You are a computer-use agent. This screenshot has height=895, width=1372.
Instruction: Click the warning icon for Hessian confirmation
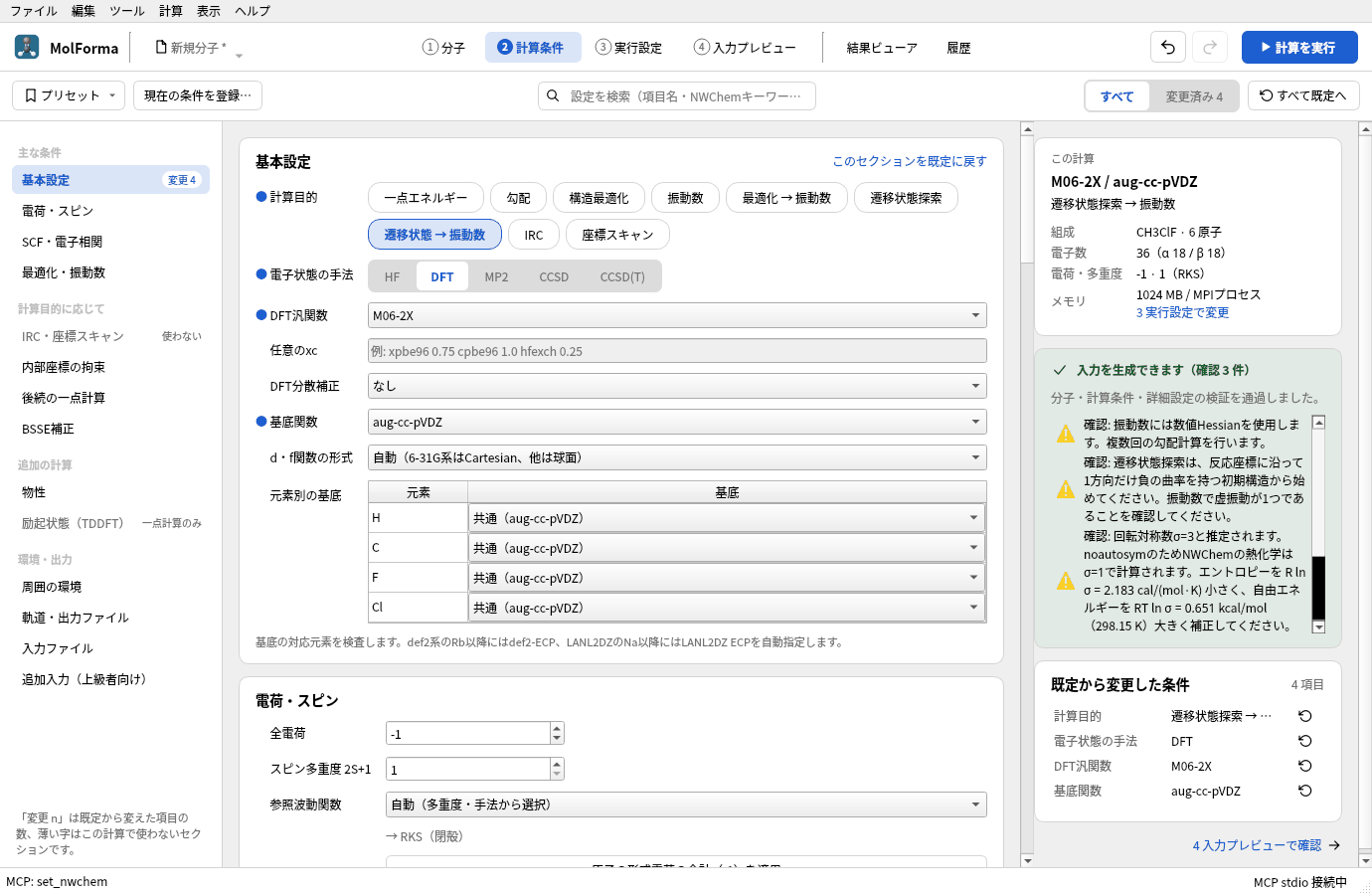[x=1066, y=434]
